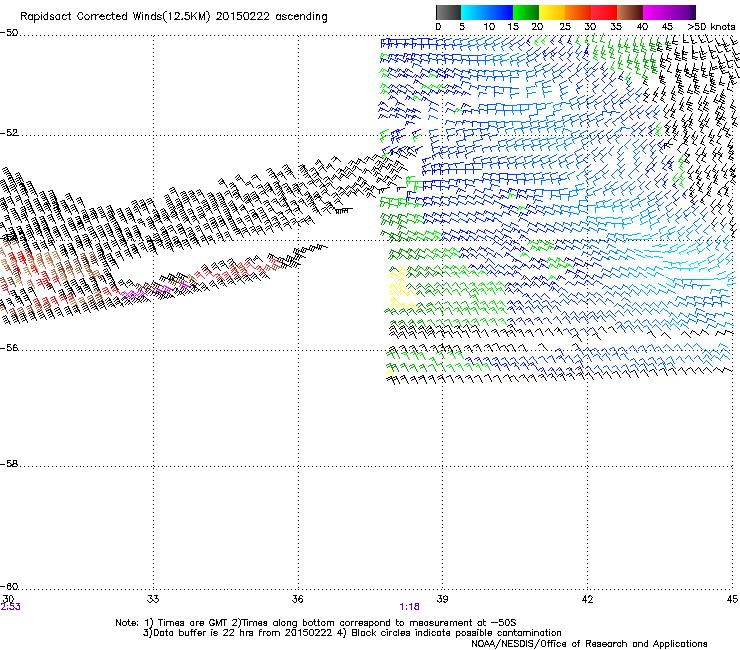This screenshot has height=650, width=740.
Task: Click longitude axis label '42'
Action: (587, 599)
